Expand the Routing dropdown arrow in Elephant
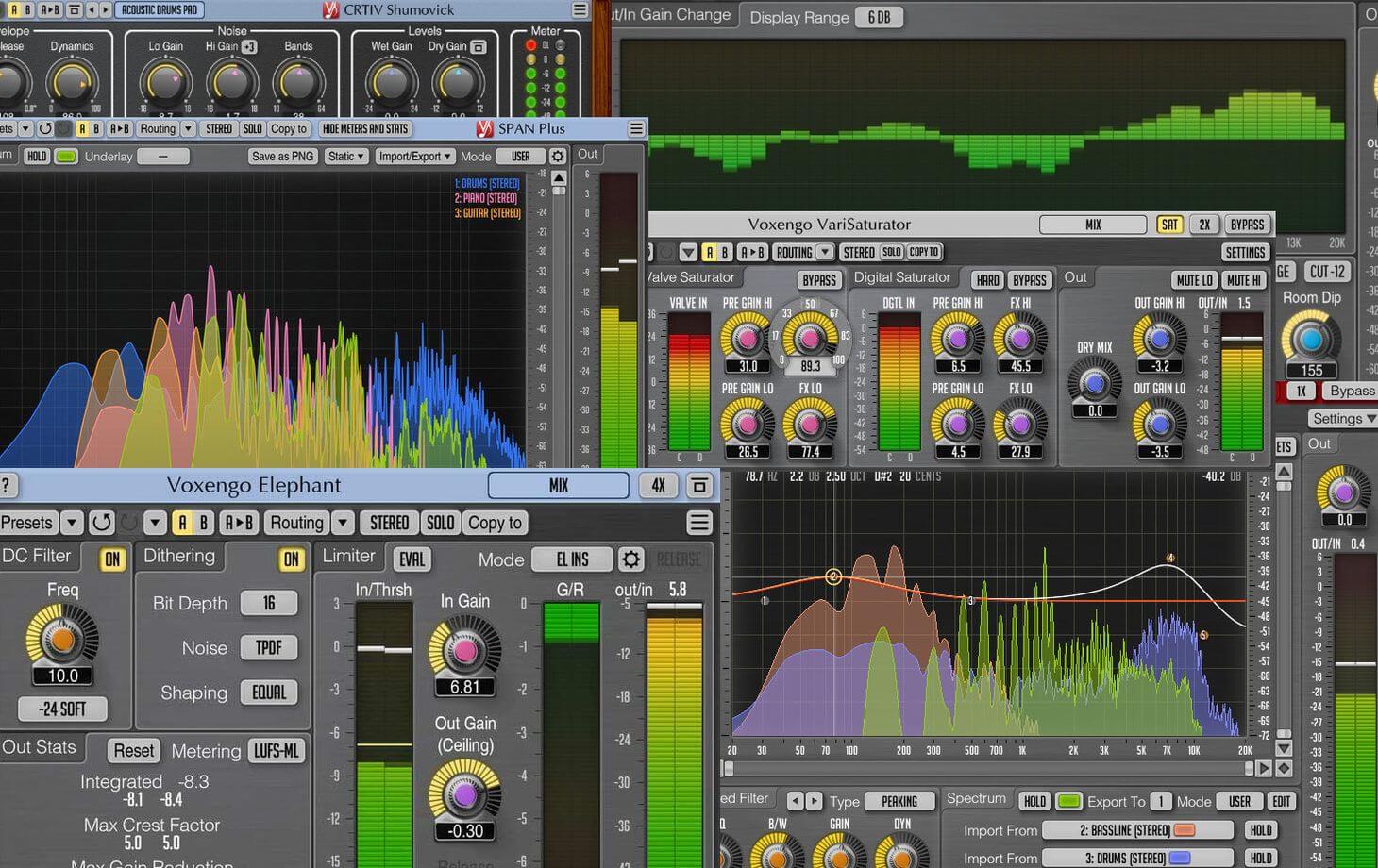Screen dimensions: 1378x868 (x=343, y=523)
